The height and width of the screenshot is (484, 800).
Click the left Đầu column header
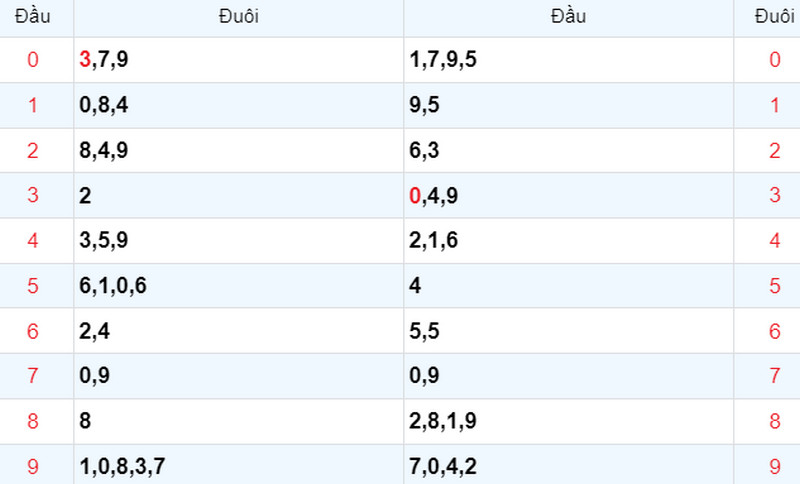click(x=33, y=17)
